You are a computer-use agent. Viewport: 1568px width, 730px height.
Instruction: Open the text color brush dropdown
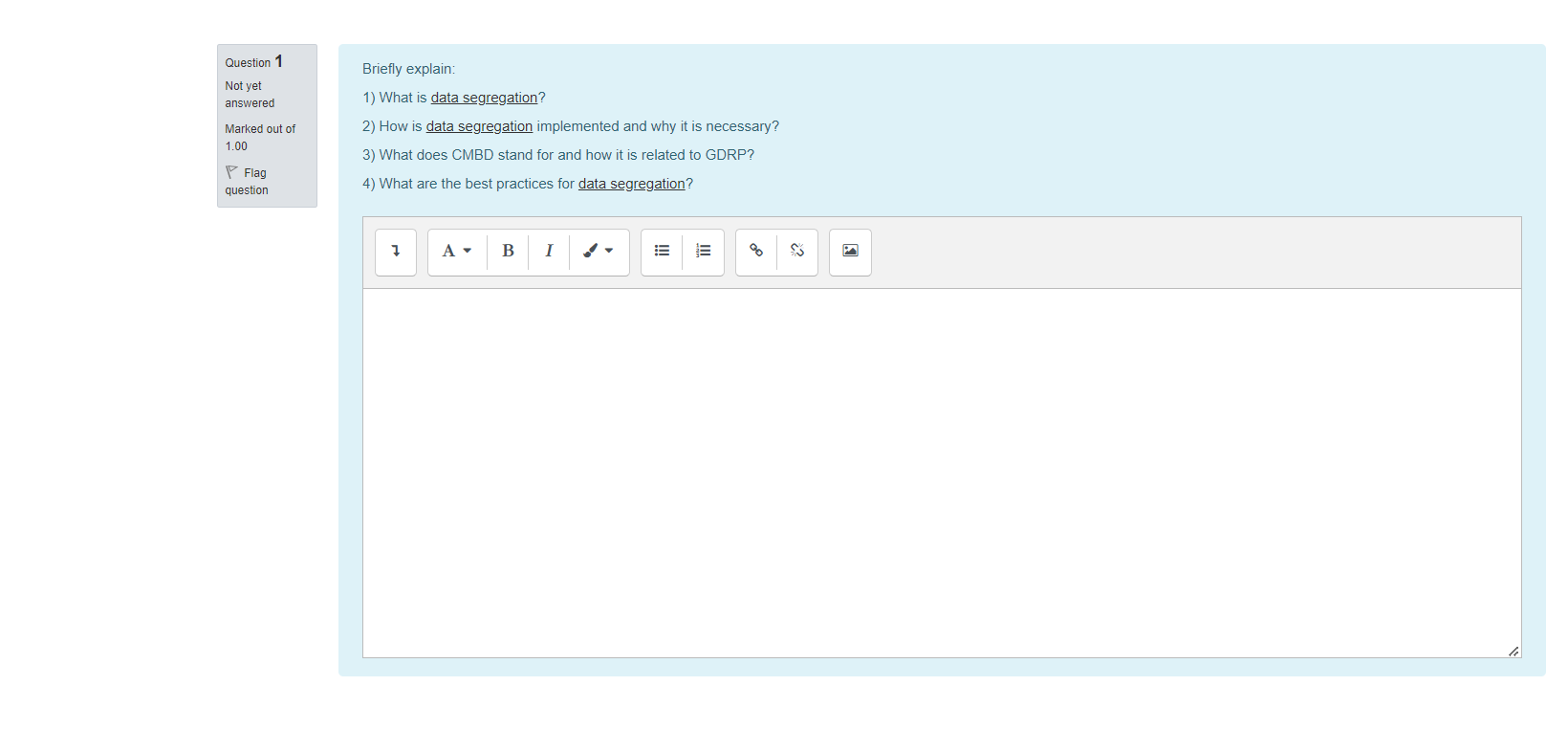coord(599,252)
